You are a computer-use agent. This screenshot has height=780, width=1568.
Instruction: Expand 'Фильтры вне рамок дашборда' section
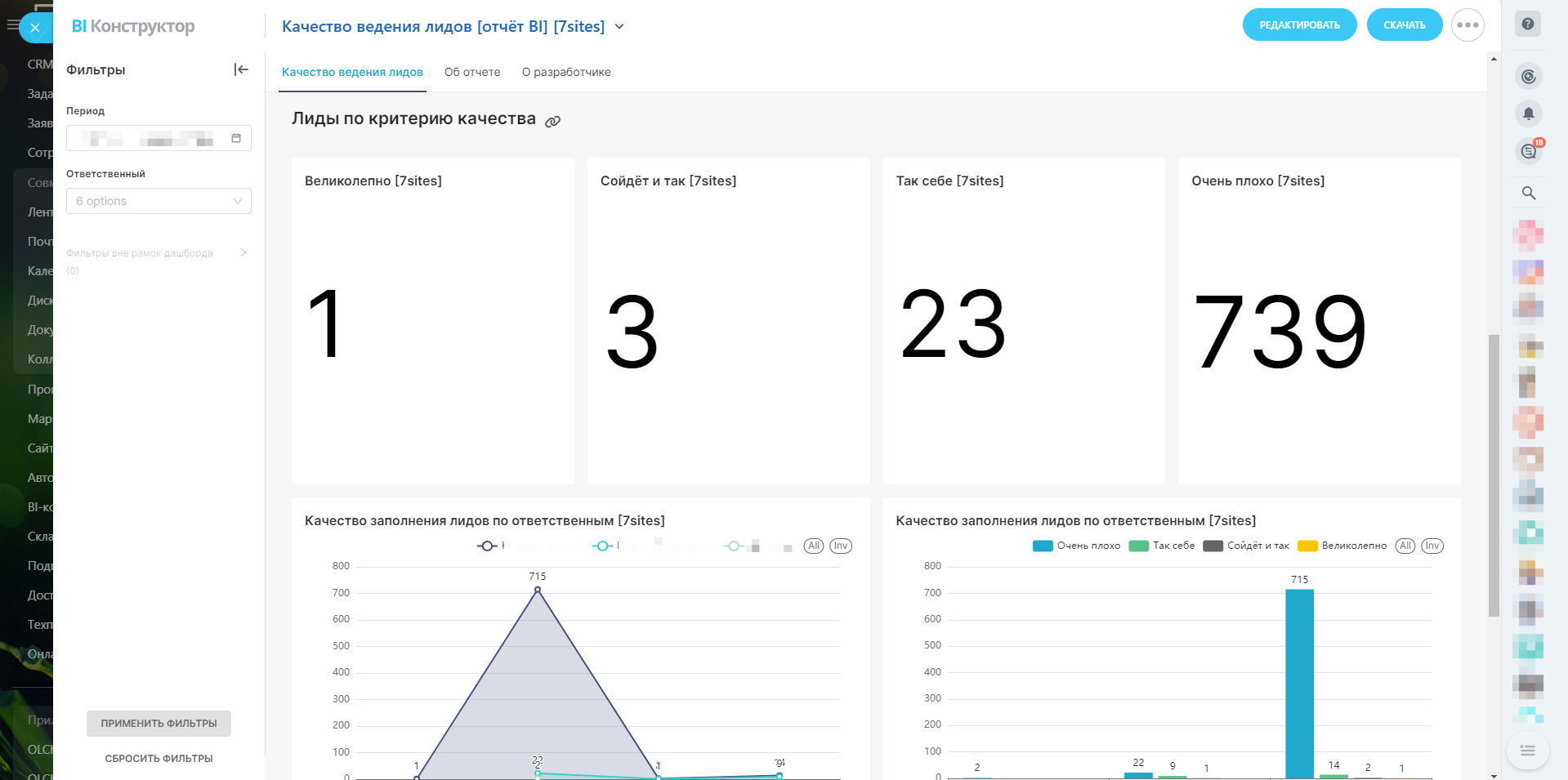(243, 253)
